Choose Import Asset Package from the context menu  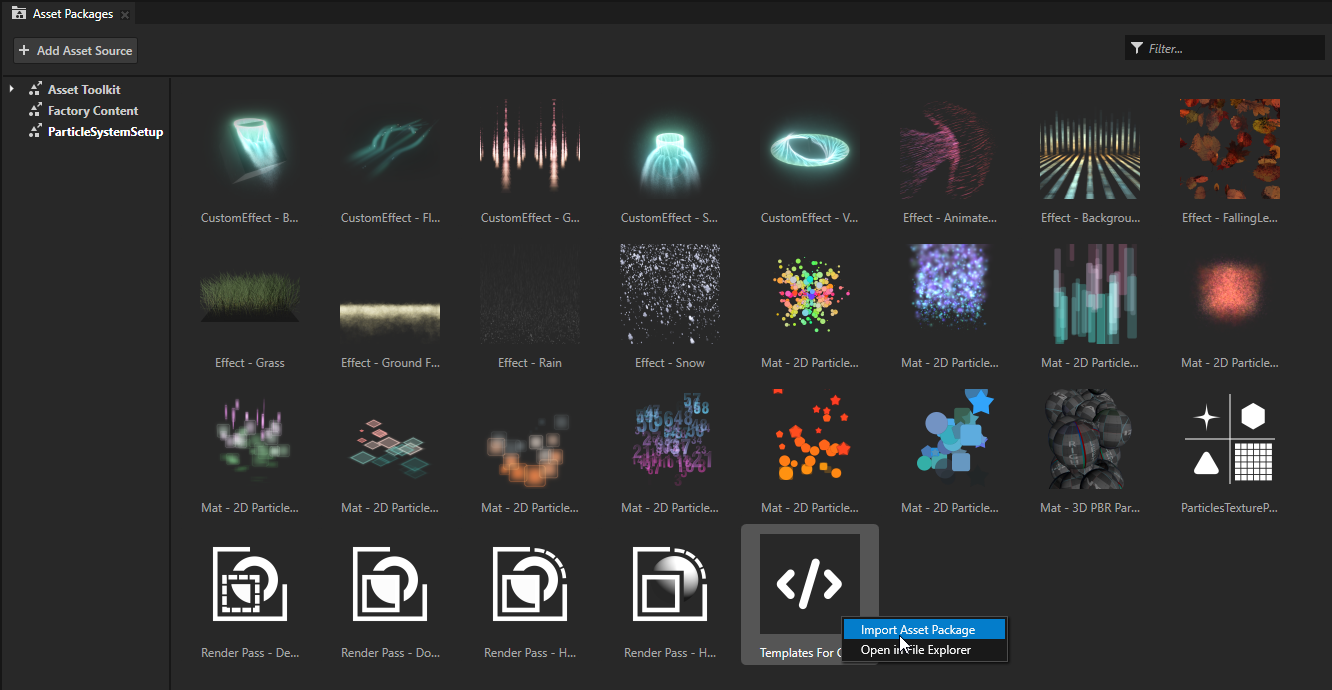(x=923, y=629)
